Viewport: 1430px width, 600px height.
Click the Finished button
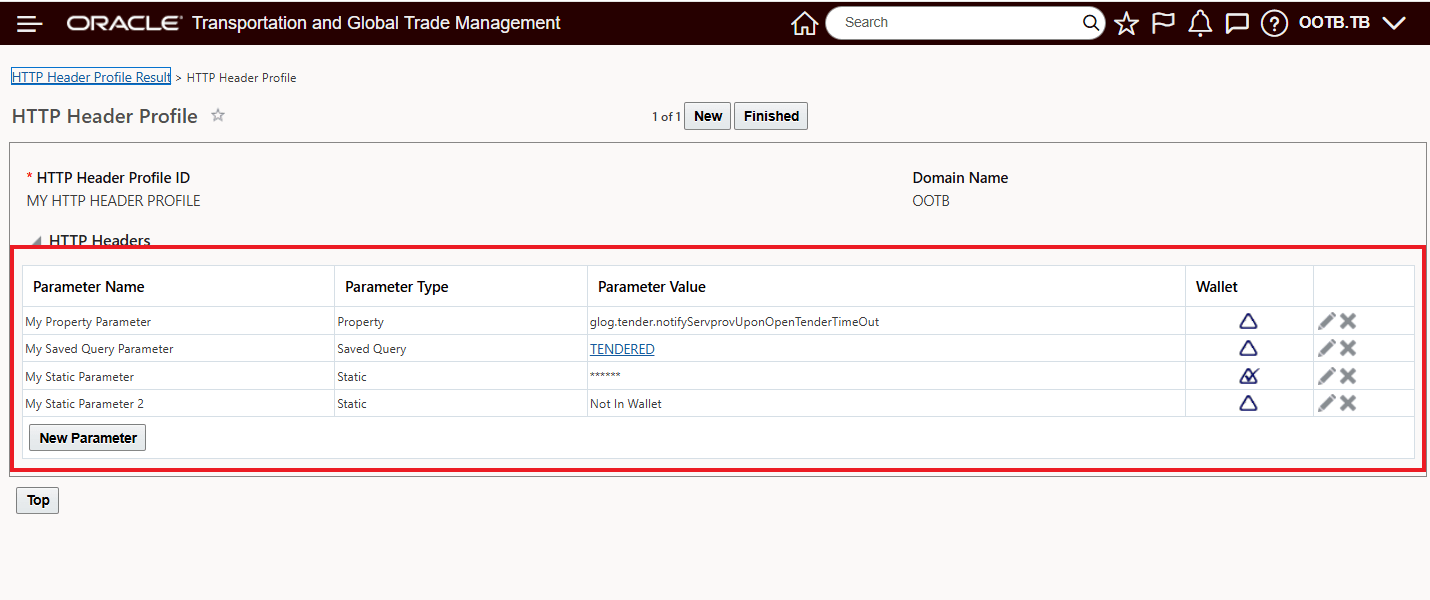770,115
